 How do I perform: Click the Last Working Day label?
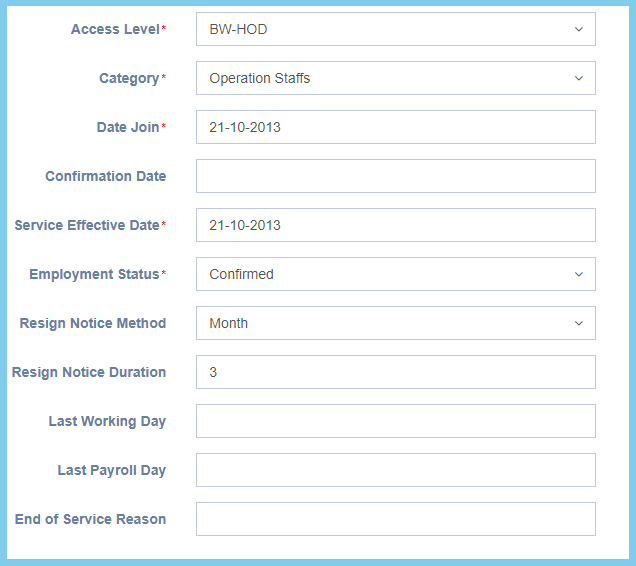click(x=107, y=421)
